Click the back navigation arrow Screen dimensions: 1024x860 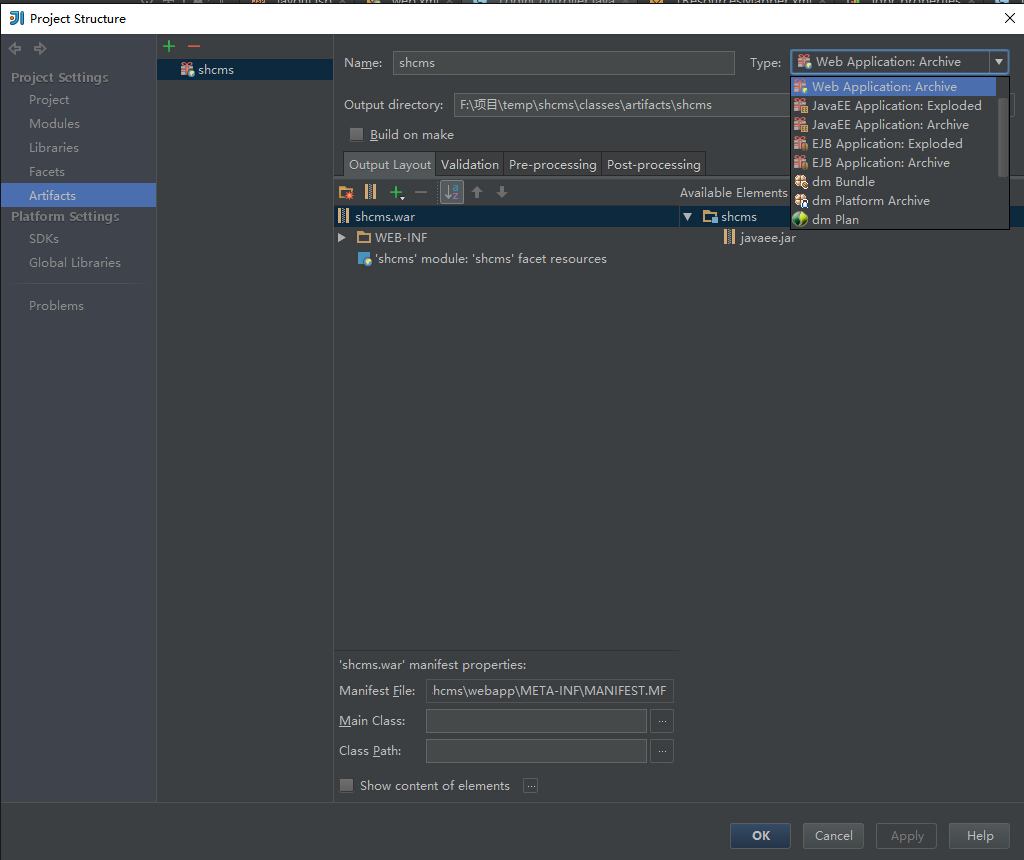15,48
